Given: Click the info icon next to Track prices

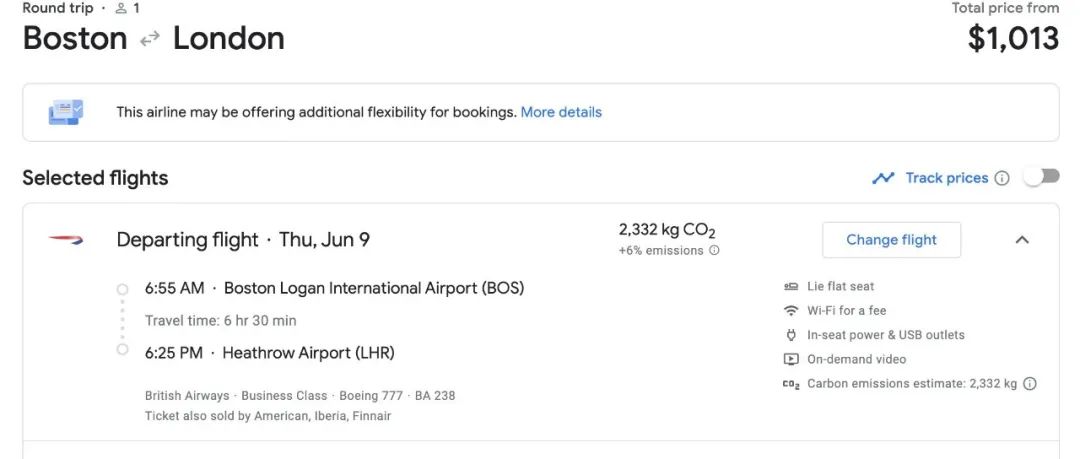Looking at the screenshot, I should (x=1002, y=178).
